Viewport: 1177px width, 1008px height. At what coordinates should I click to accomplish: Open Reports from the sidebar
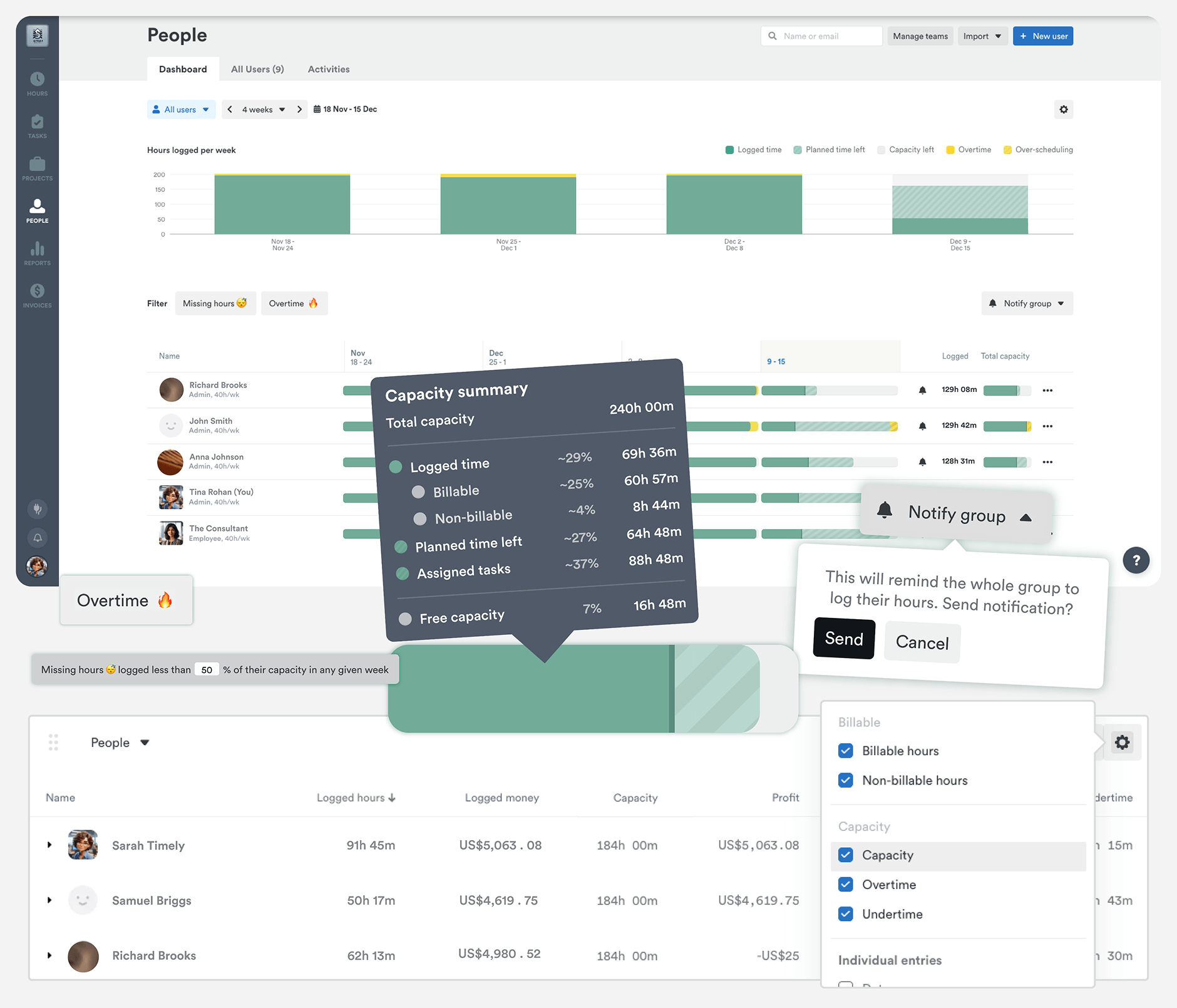tap(37, 253)
